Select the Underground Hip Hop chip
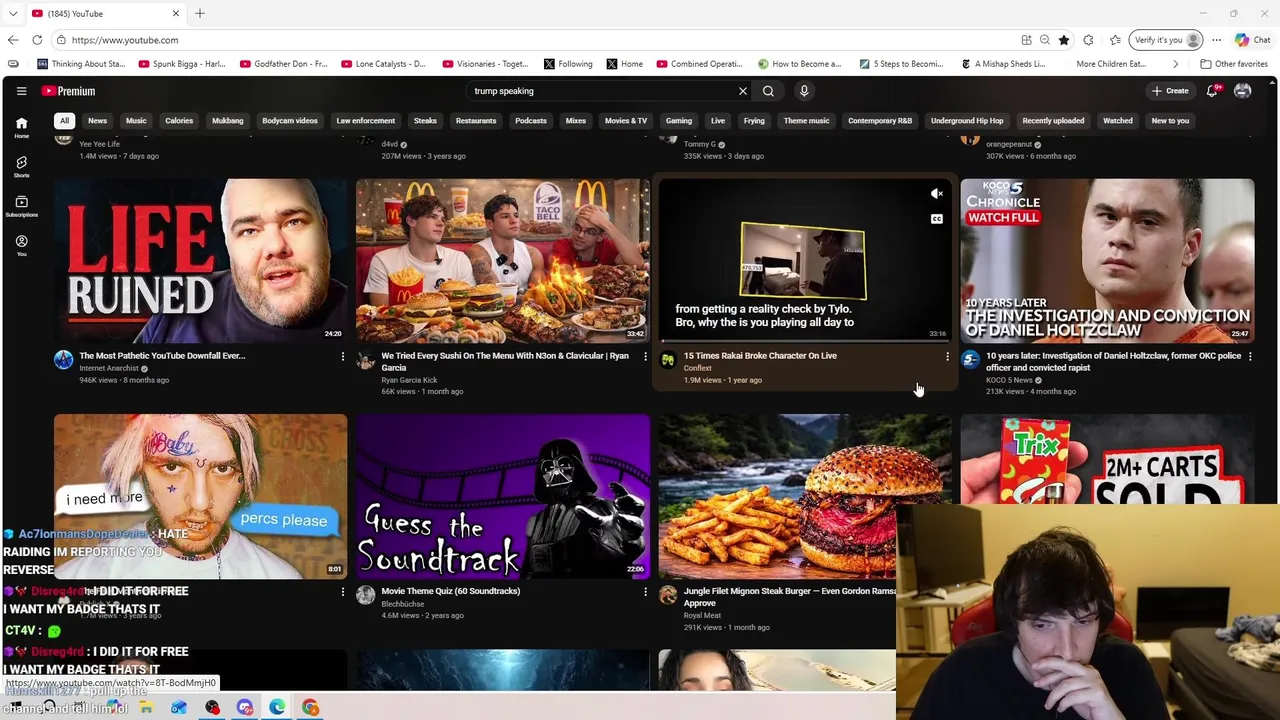The width and height of the screenshot is (1280, 720). click(x=967, y=121)
